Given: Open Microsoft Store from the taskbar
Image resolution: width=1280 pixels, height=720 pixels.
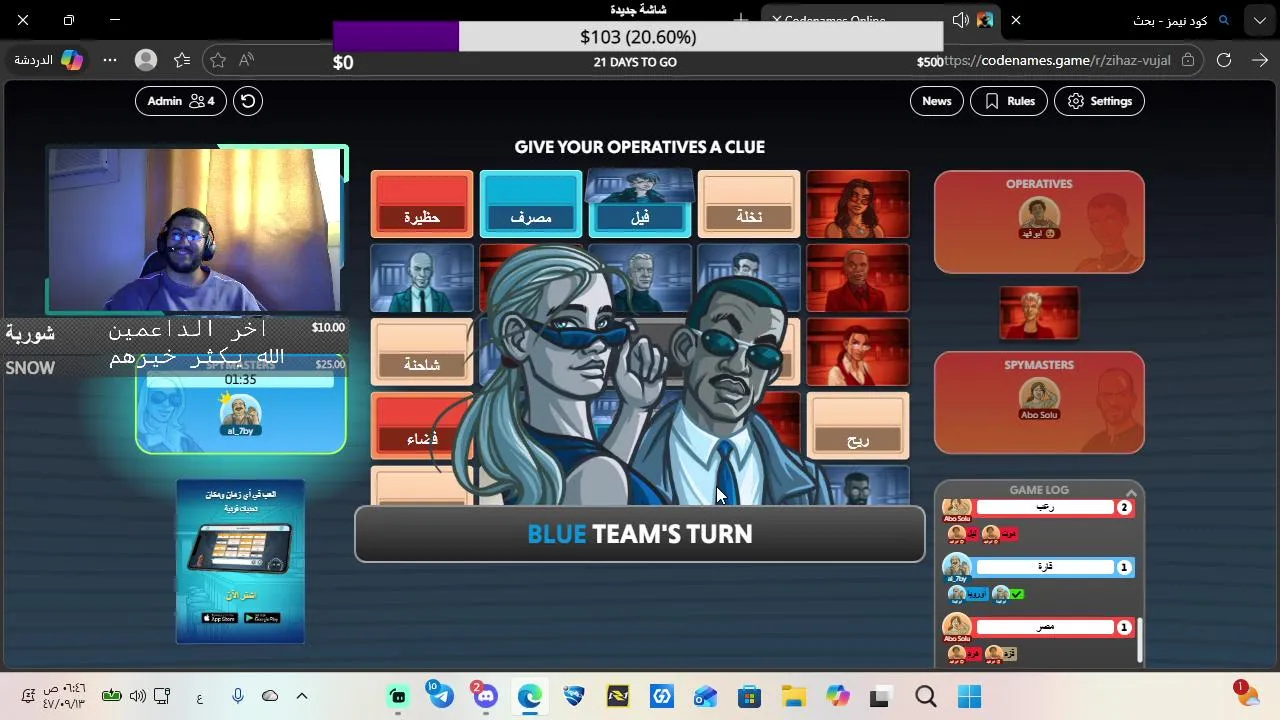Looking at the screenshot, I should pyautogui.click(x=750, y=697).
